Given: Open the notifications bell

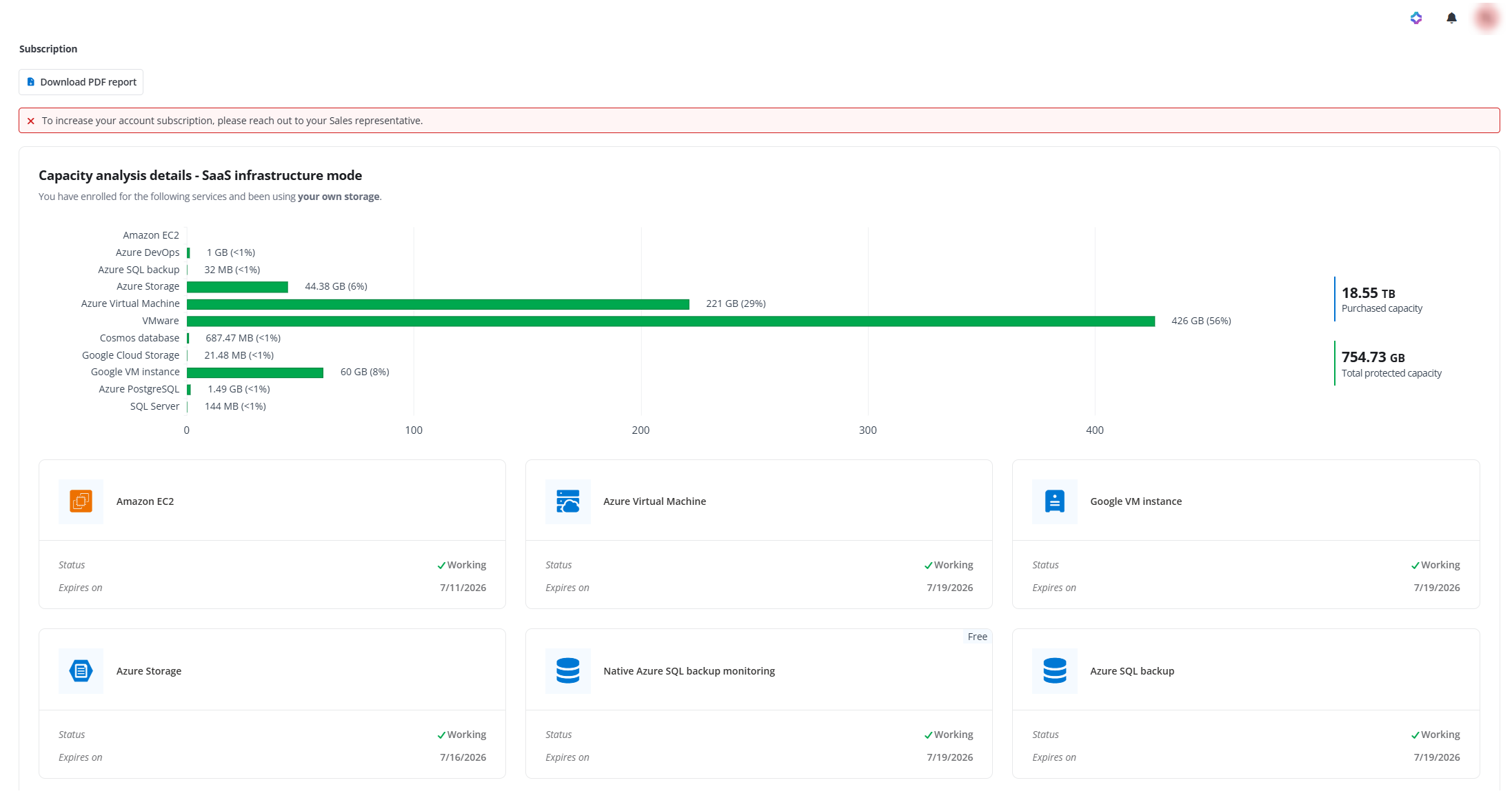Looking at the screenshot, I should (x=1451, y=18).
